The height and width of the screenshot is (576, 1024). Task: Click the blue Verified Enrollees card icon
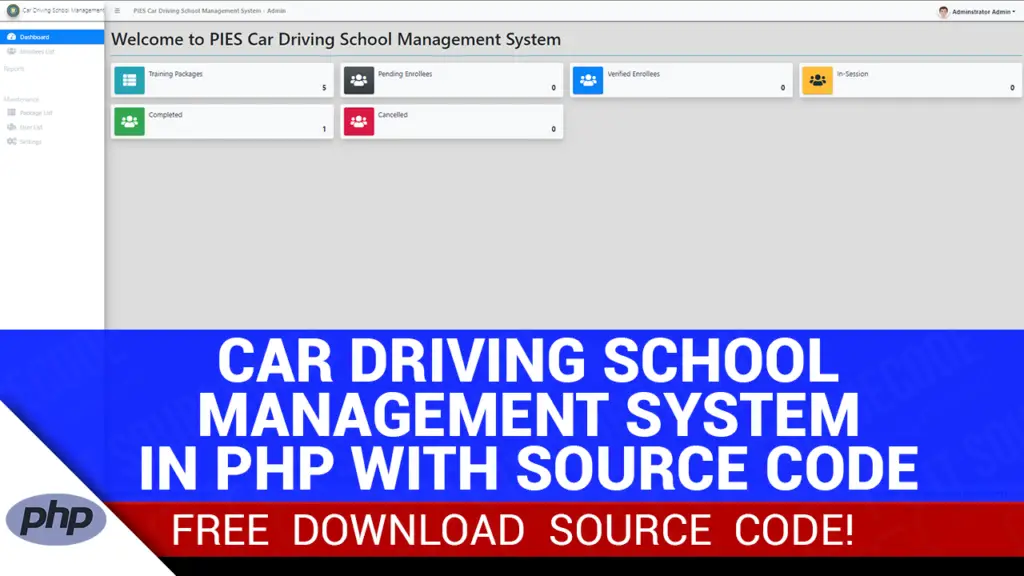588,79
